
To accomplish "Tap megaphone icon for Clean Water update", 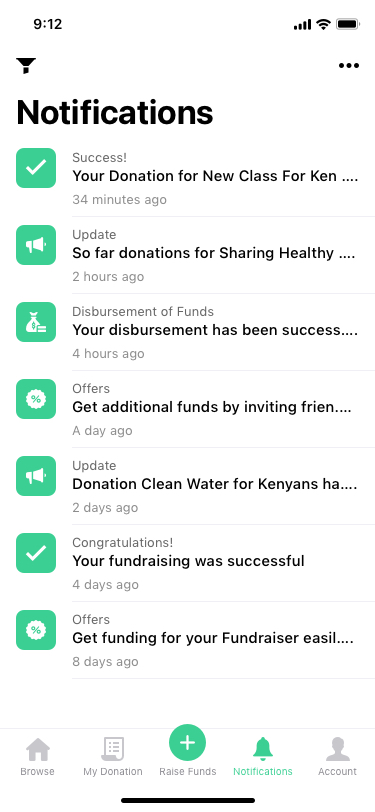I will (36, 476).
